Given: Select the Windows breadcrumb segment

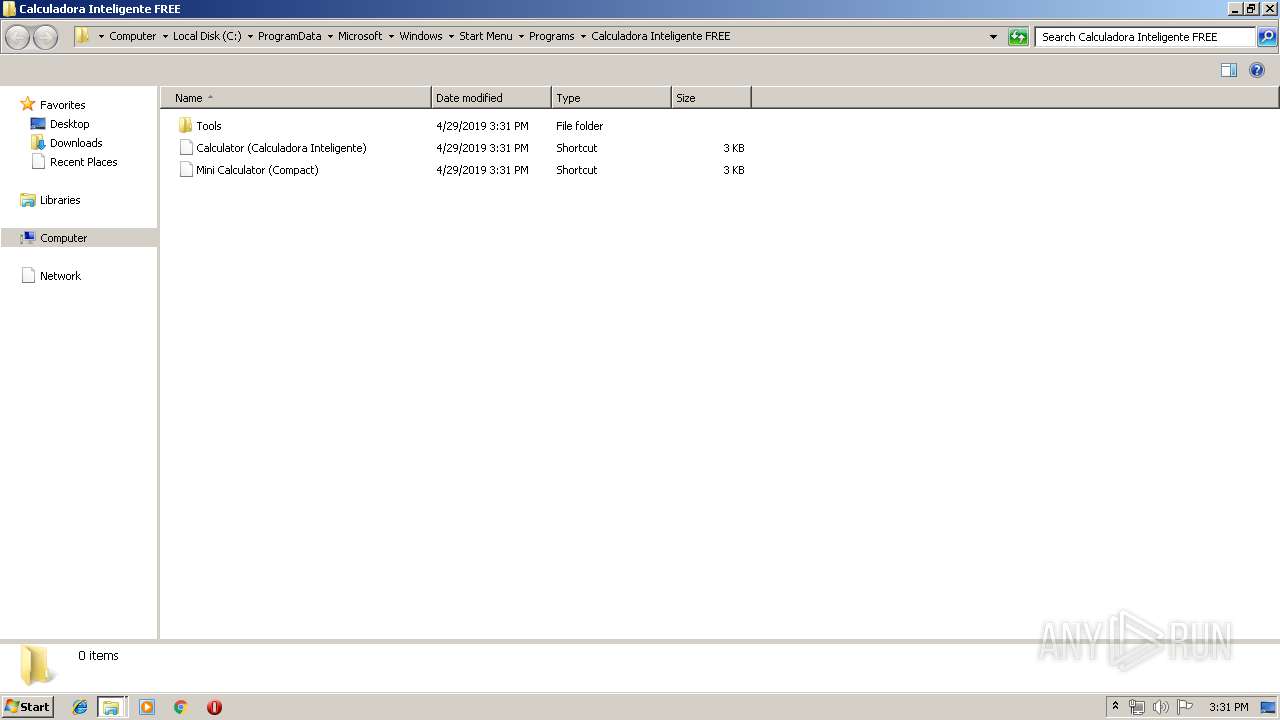Looking at the screenshot, I should coord(421,36).
